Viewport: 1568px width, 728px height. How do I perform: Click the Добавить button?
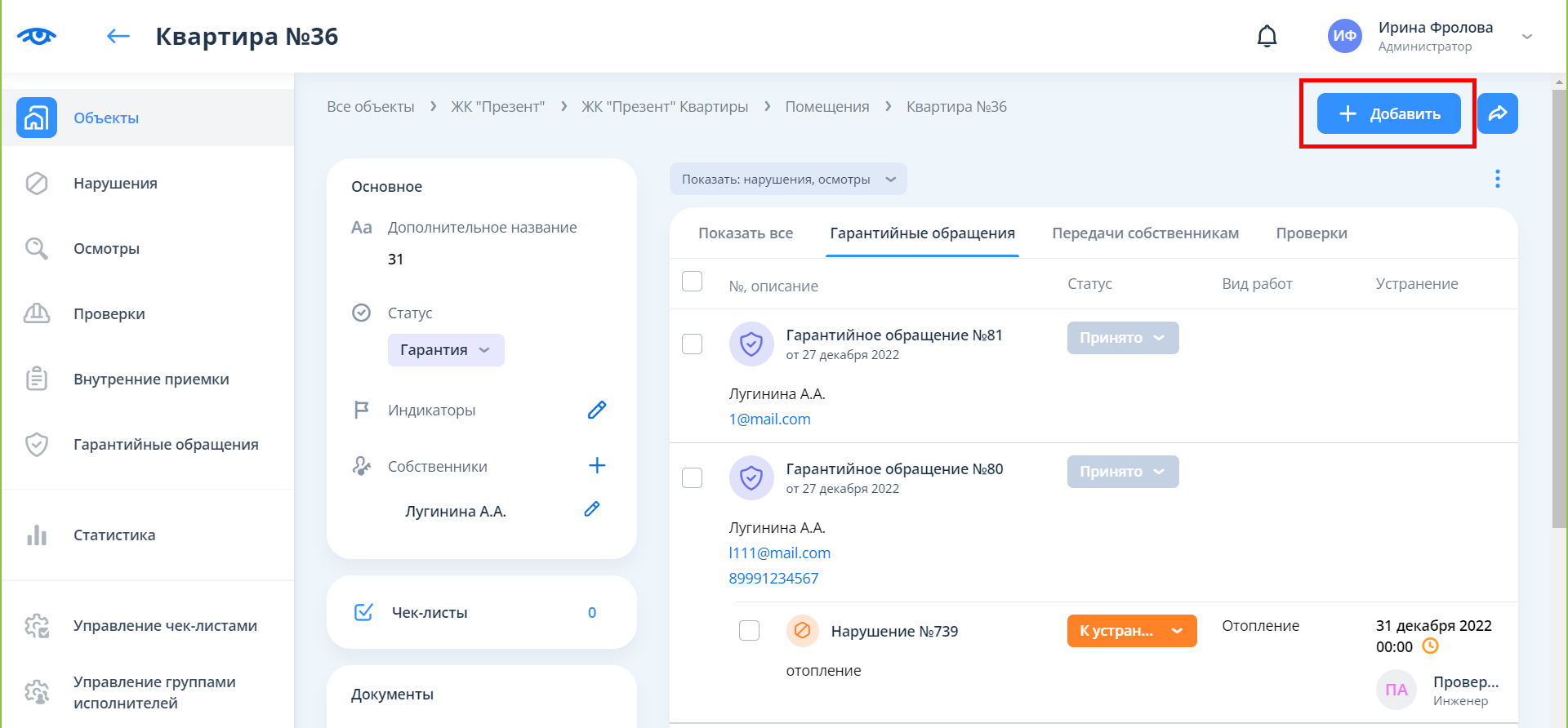pos(1388,113)
